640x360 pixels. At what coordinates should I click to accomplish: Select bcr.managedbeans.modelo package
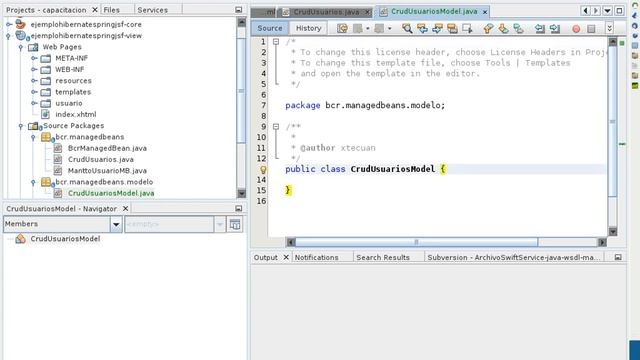coord(104,182)
